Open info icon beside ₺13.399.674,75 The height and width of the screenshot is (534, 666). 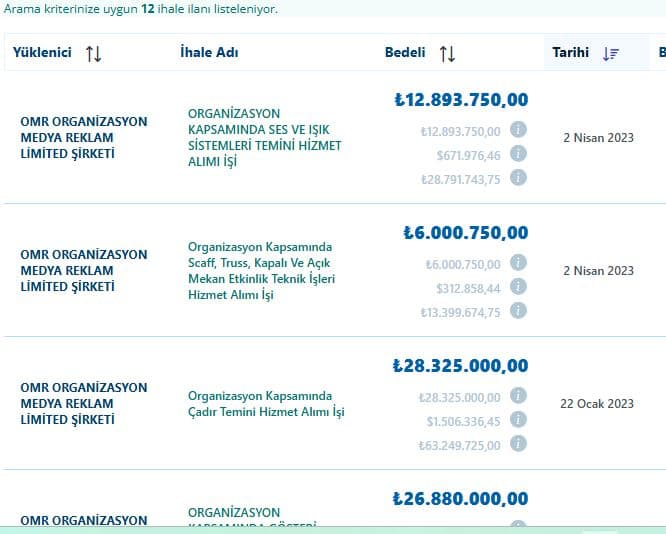pos(518,310)
